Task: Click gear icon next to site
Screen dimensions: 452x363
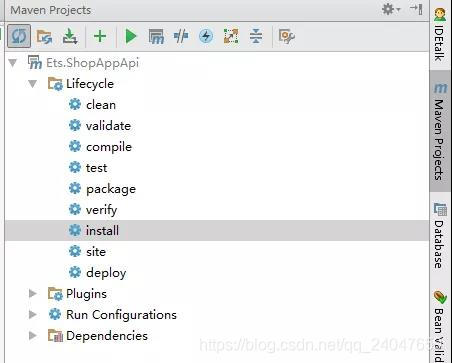Action: point(75,251)
